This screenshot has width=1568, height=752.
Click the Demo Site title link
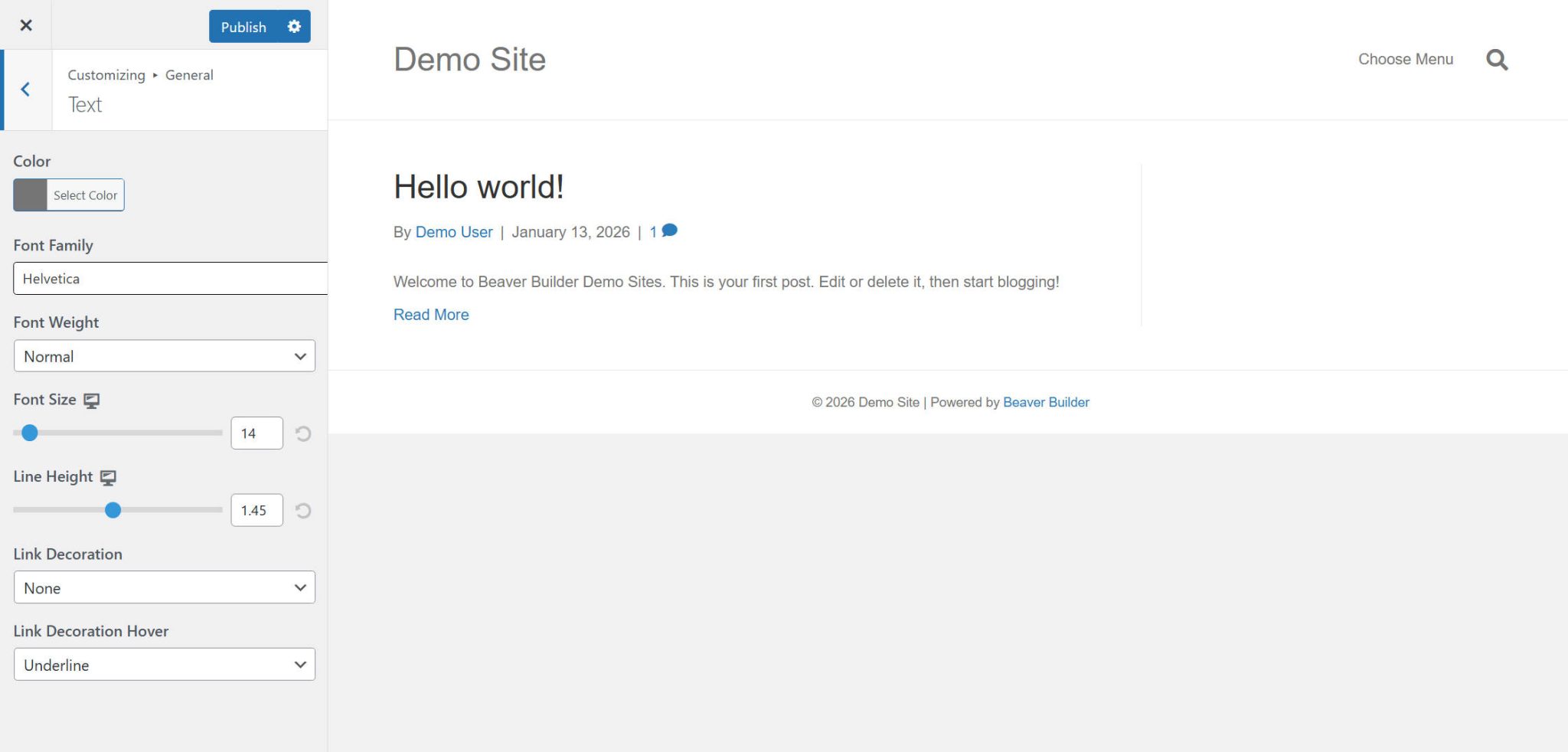pos(469,60)
